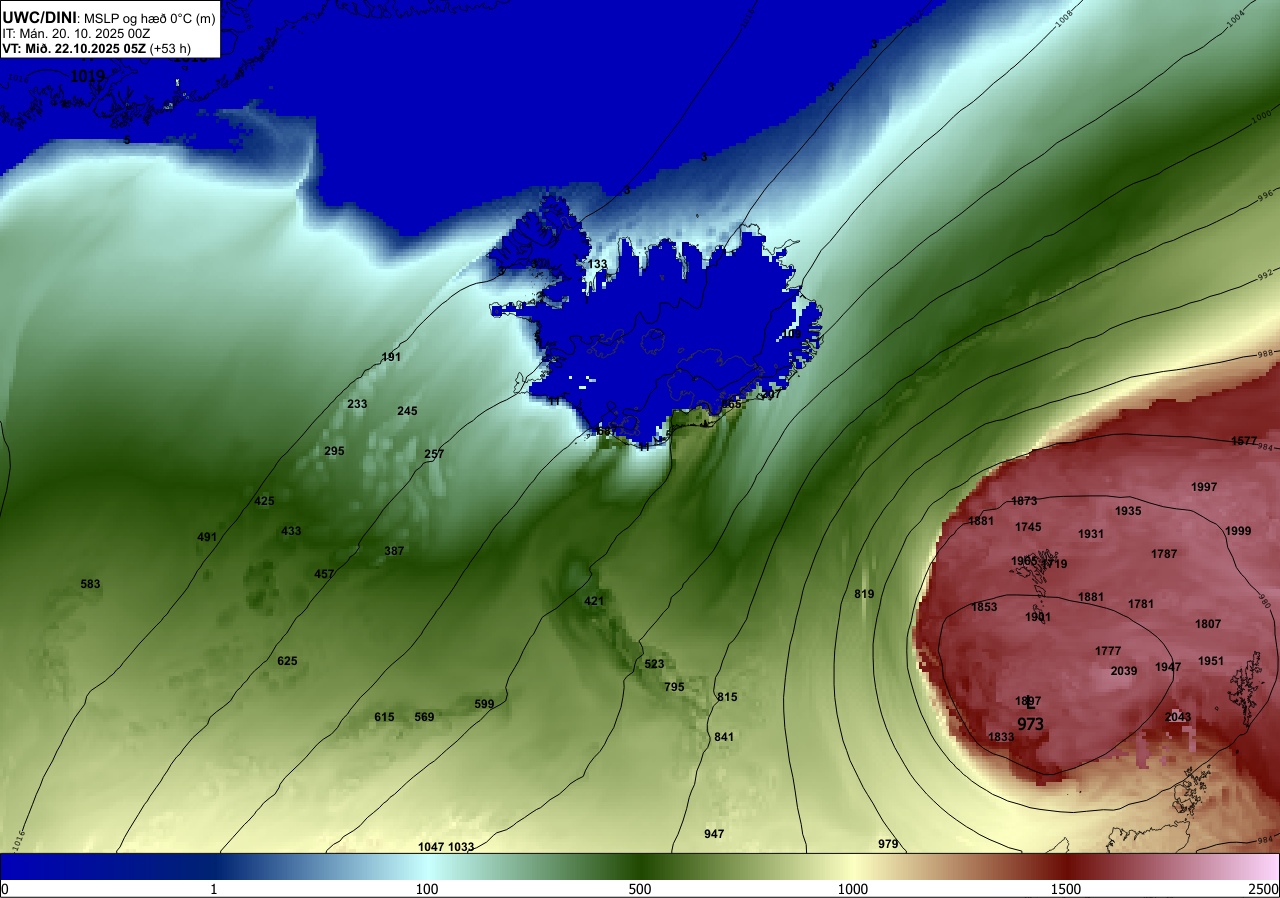Viewport: 1280px width, 898px height.
Task: Click the 425 height value
Action: pyautogui.click(x=264, y=501)
